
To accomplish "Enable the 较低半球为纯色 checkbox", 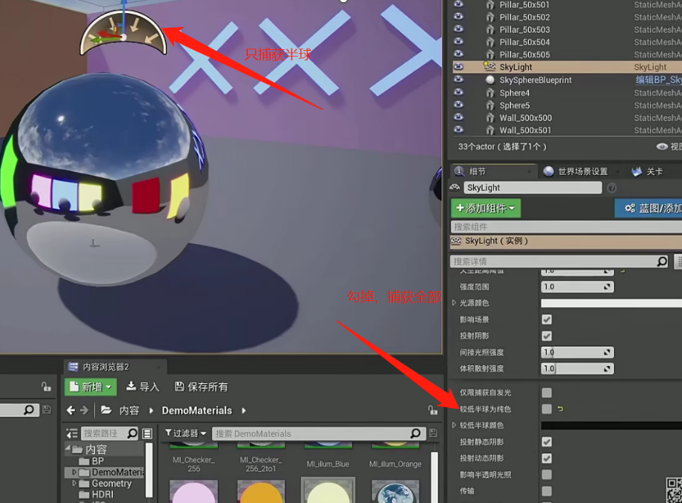I will click(547, 409).
